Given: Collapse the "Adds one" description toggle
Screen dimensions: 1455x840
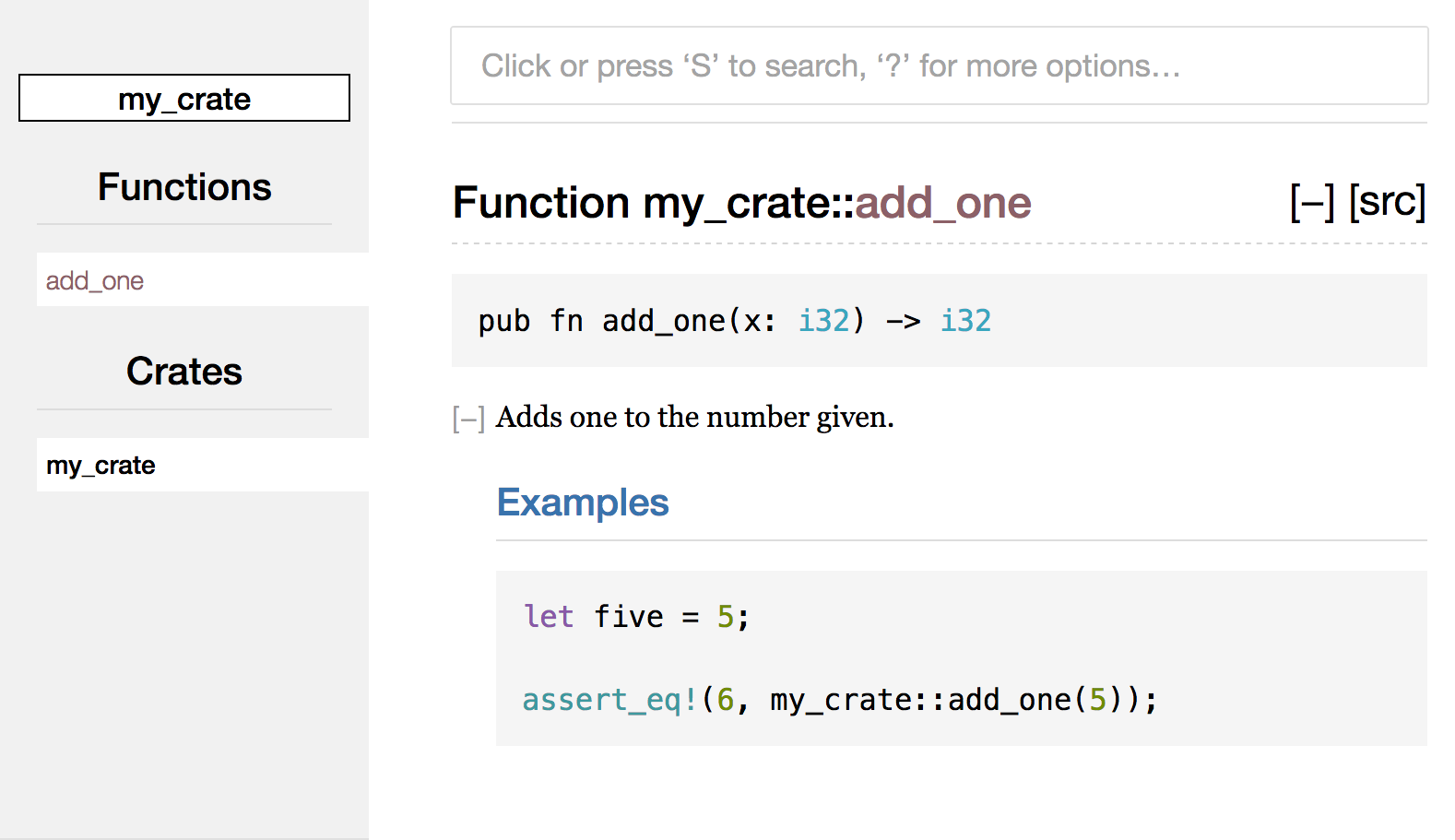Looking at the screenshot, I should (468, 419).
